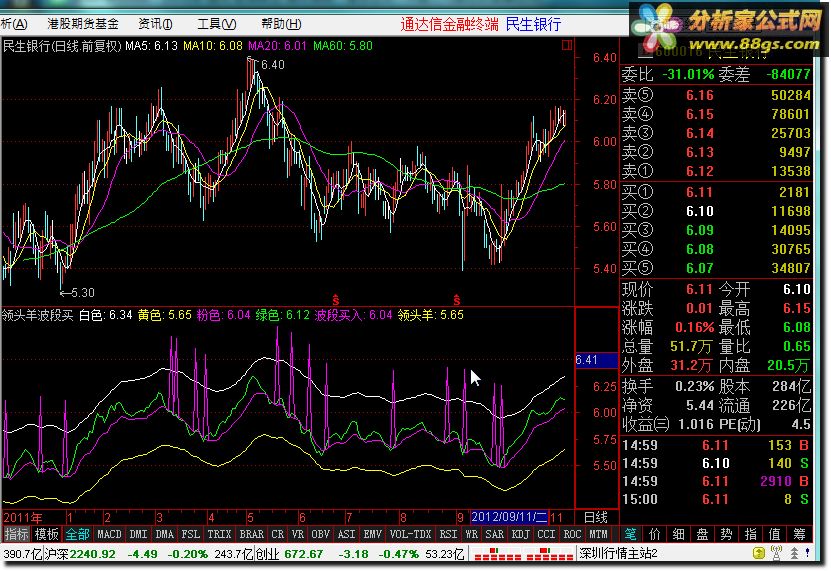Click the second red S marker below chart
The image size is (831, 571).
[x=457, y=300]
